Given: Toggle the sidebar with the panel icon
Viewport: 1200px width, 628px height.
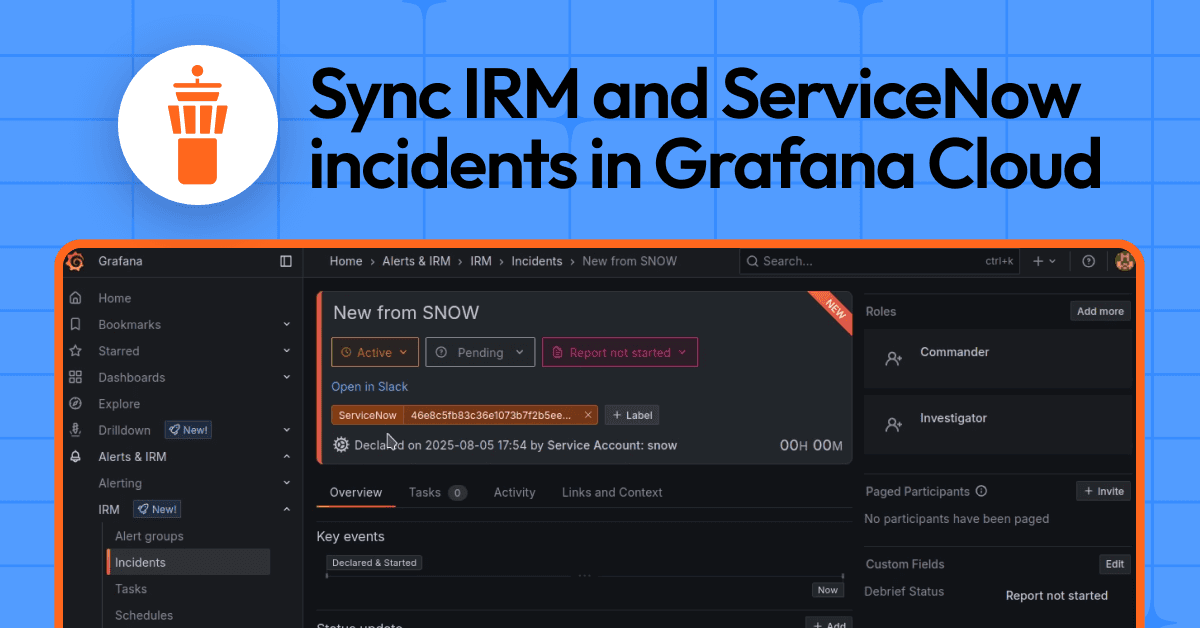Looking at the screenshot, I should 286,261.
